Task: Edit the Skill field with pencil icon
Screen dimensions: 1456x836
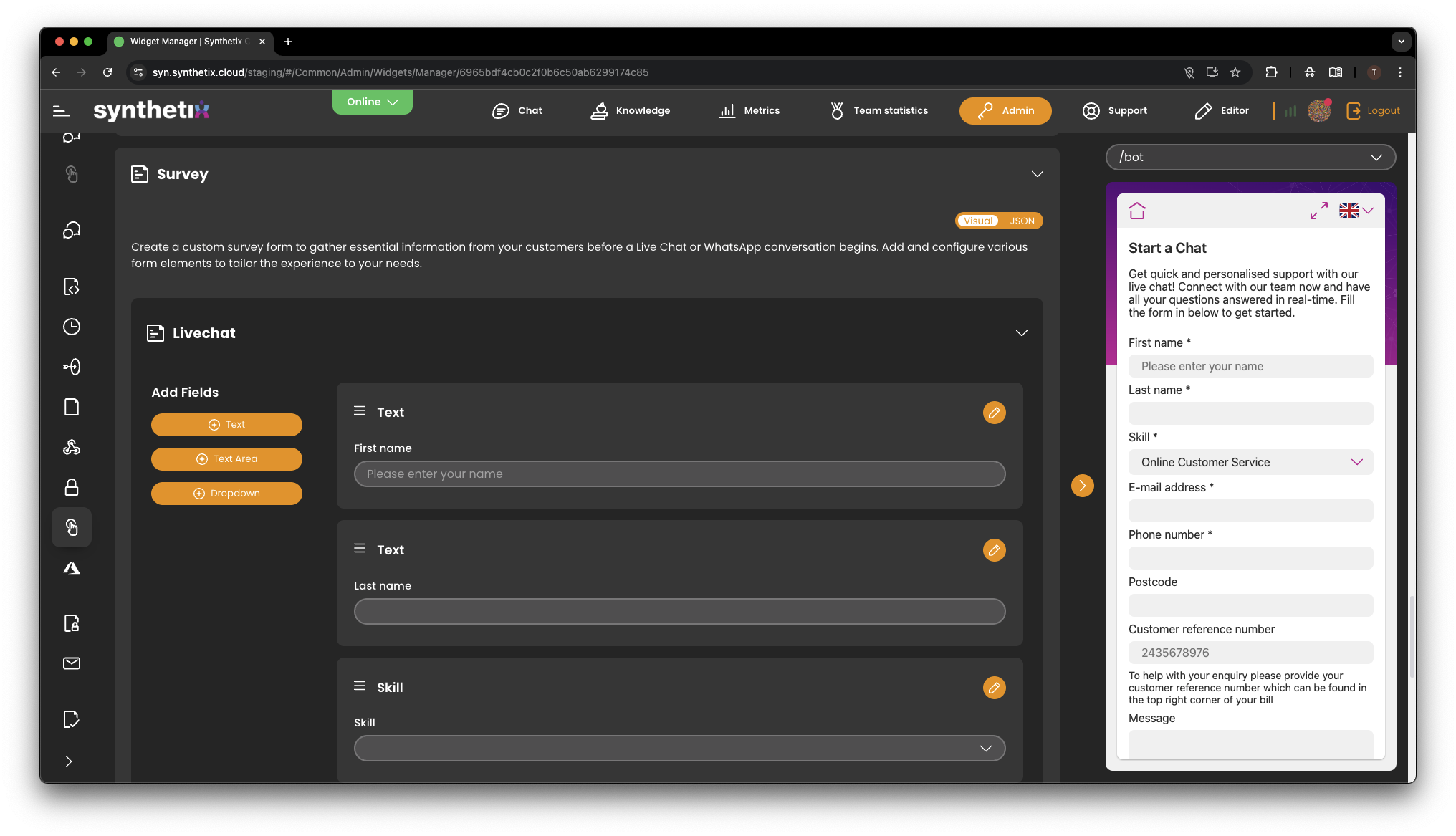Action: (x=994, y=688)
